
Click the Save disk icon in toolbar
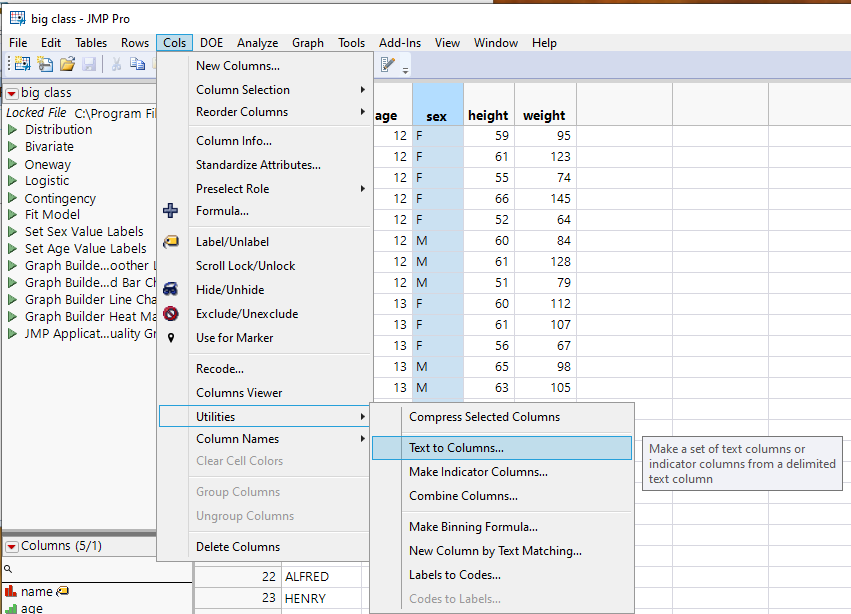pyautogui.click(x=89, y=64)
